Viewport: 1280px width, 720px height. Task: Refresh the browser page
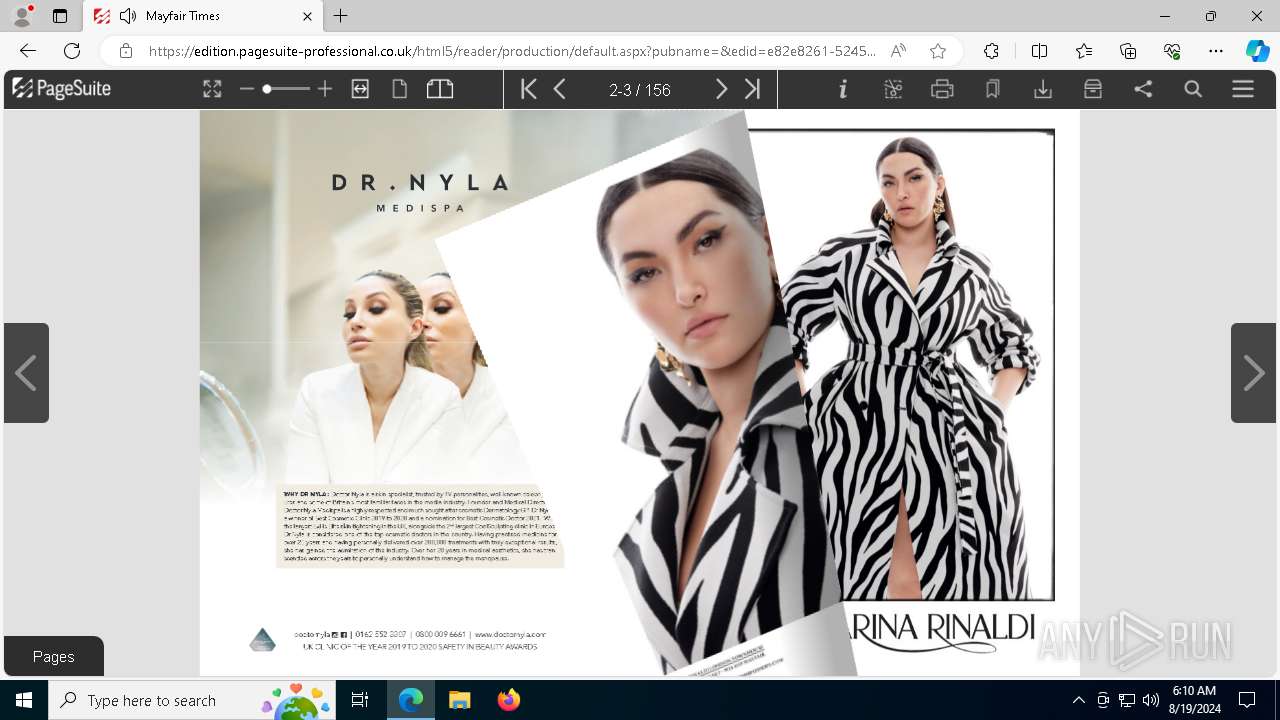click(72, 51)
